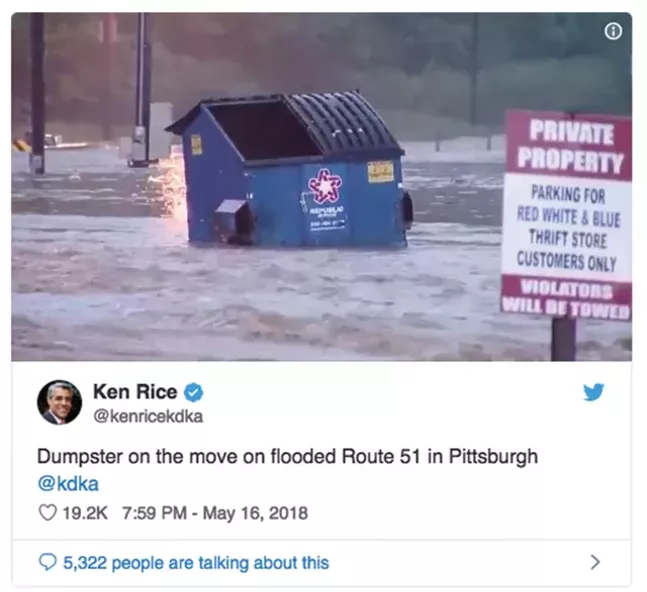The width and height of the screenshot is (647, 592).
Task: Click the tweet text about flooded Route 51
Action: (288, 456)
